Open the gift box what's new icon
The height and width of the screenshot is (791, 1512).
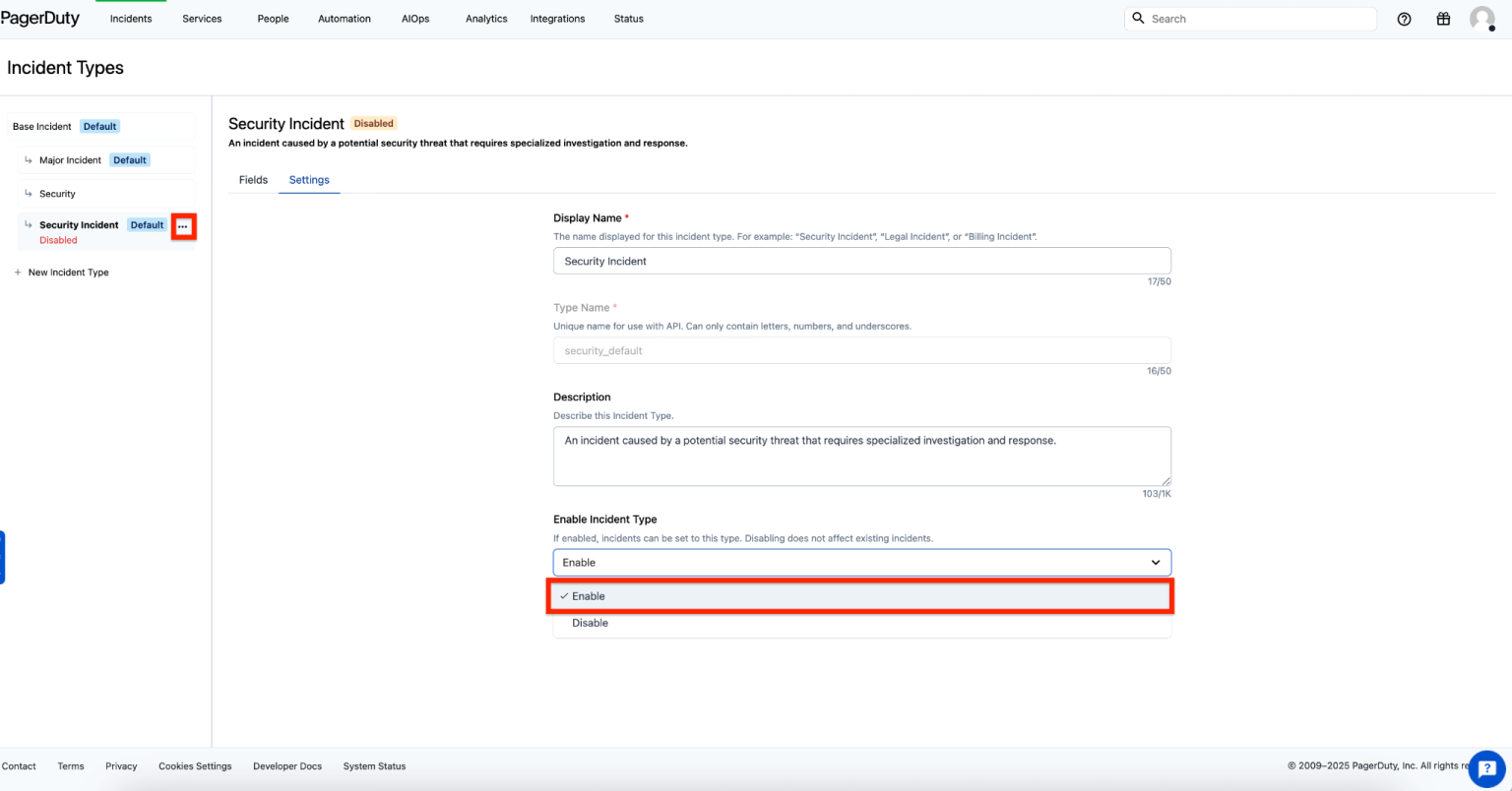click(x=1443, y=19)
